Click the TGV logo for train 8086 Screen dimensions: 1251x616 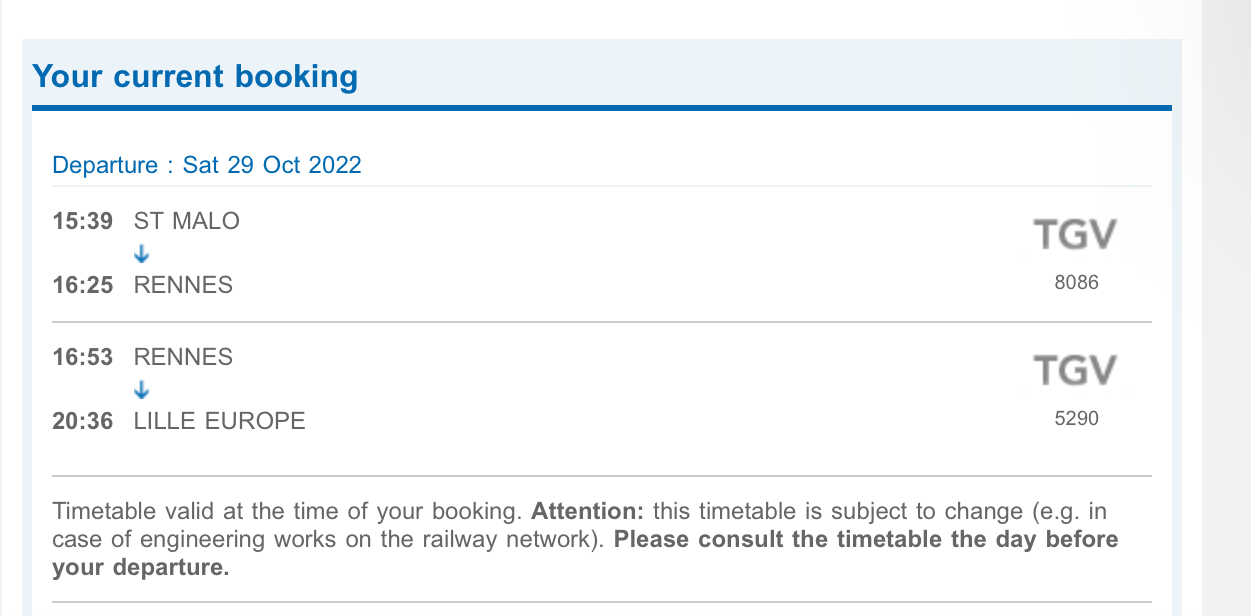(1075, 235)
